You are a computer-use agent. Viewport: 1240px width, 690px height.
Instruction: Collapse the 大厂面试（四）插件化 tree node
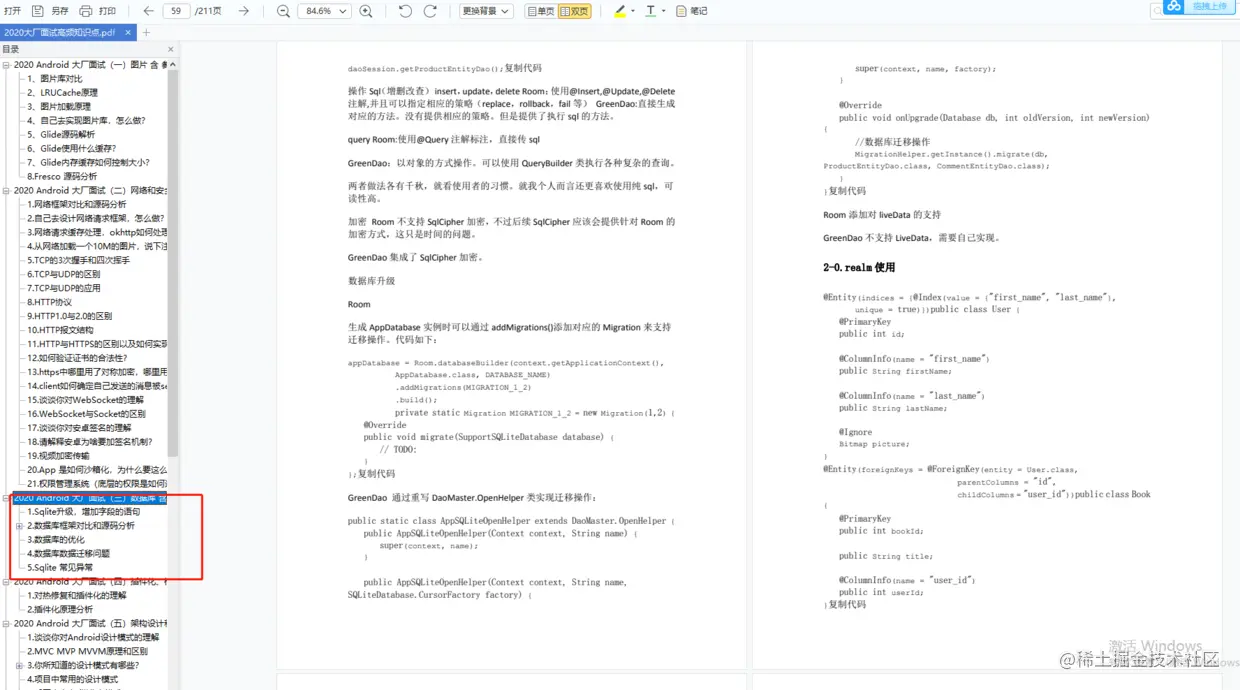pyautogui.click(x=6, y=581)
